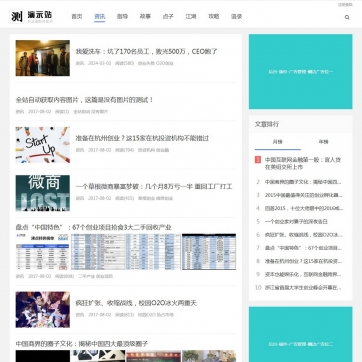362x362 pixels.
Task: Open rank 7 盘点"中国特色" in sidebar
Action: point(303,248)
